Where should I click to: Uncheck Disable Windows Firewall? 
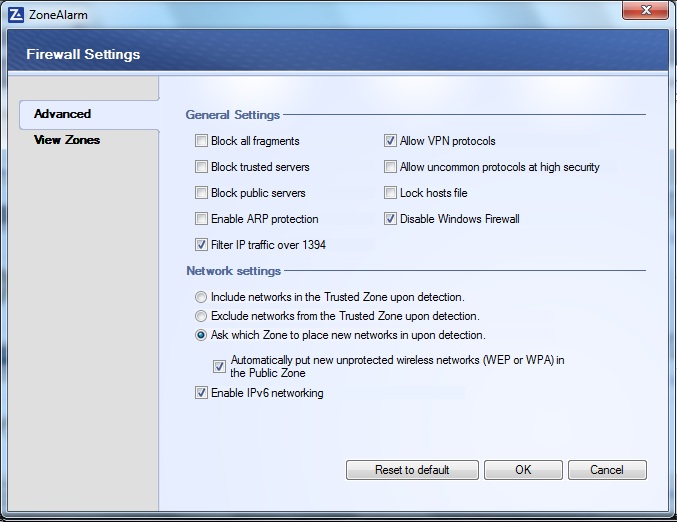pyautogui.click(x=390, y=218)
